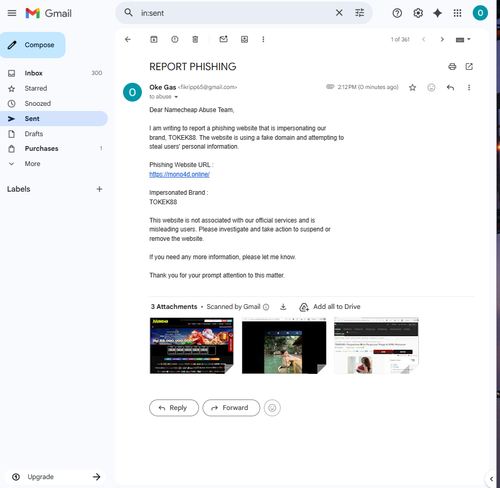
Task: Open the Sent folder
Action: [54, 119]
